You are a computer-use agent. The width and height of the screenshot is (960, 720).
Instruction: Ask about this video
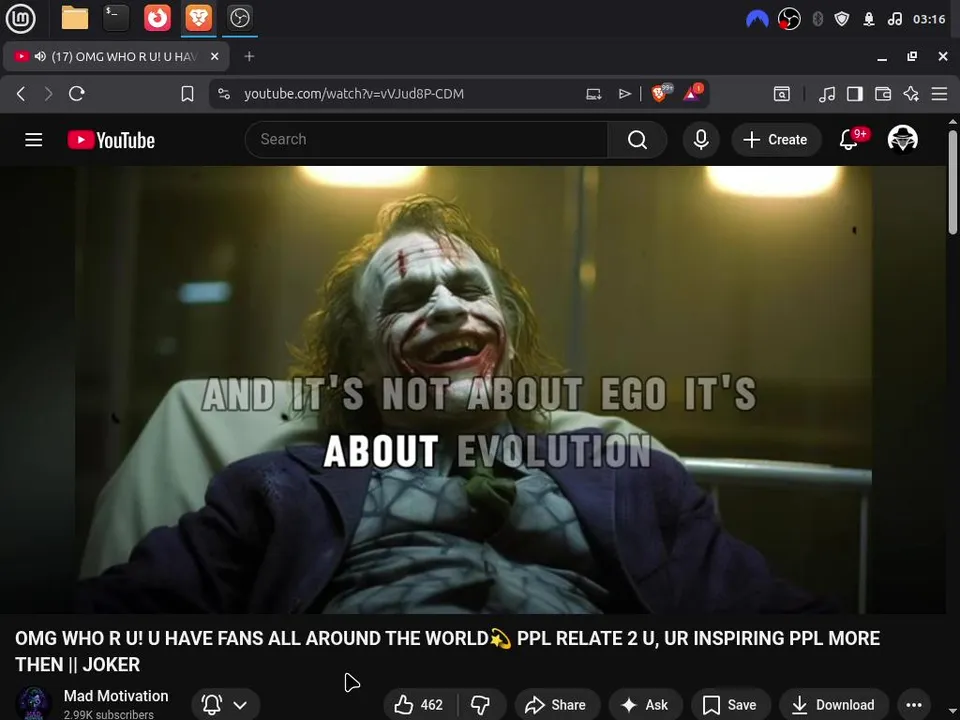[x=645, y=705]
